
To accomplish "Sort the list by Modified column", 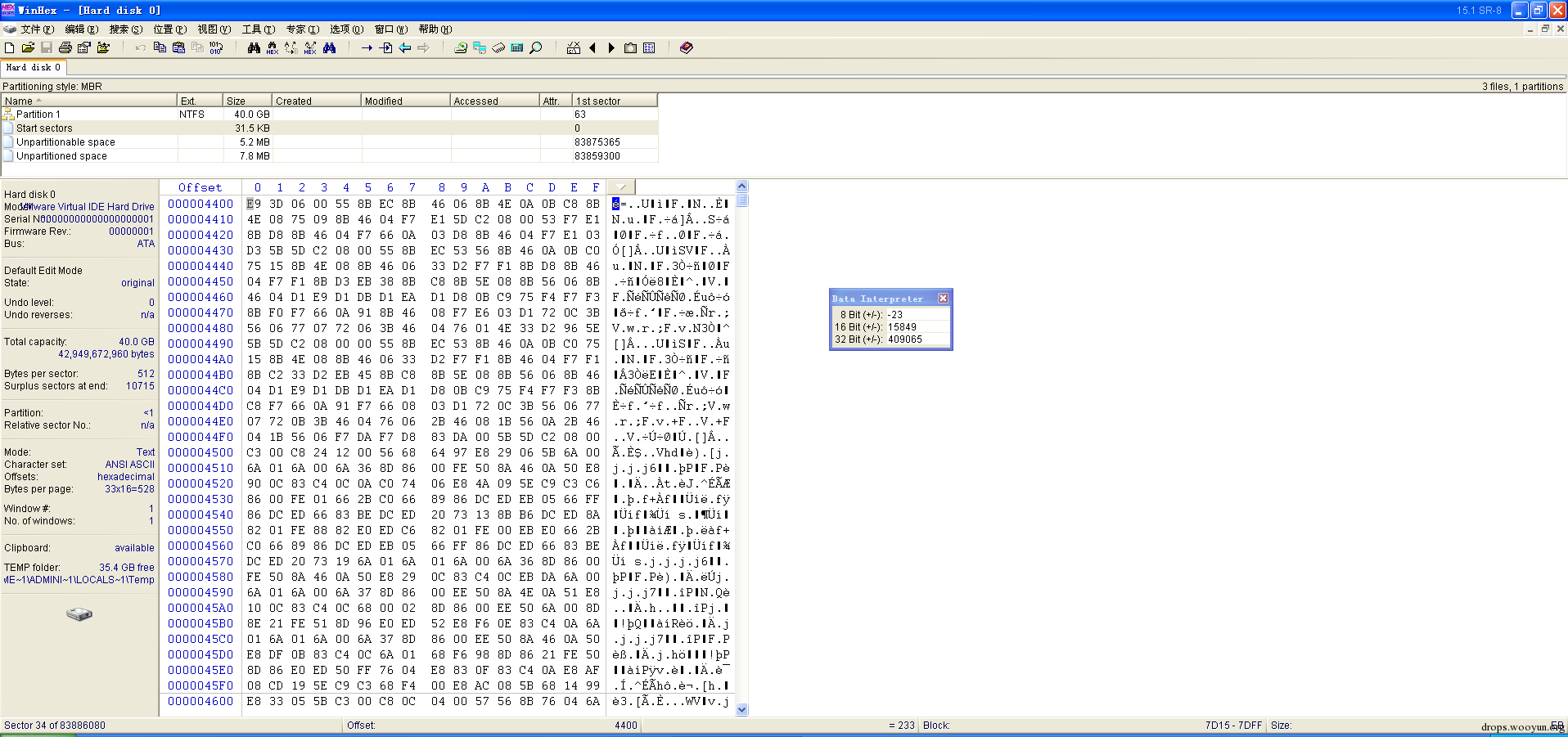I will [406, 101].
